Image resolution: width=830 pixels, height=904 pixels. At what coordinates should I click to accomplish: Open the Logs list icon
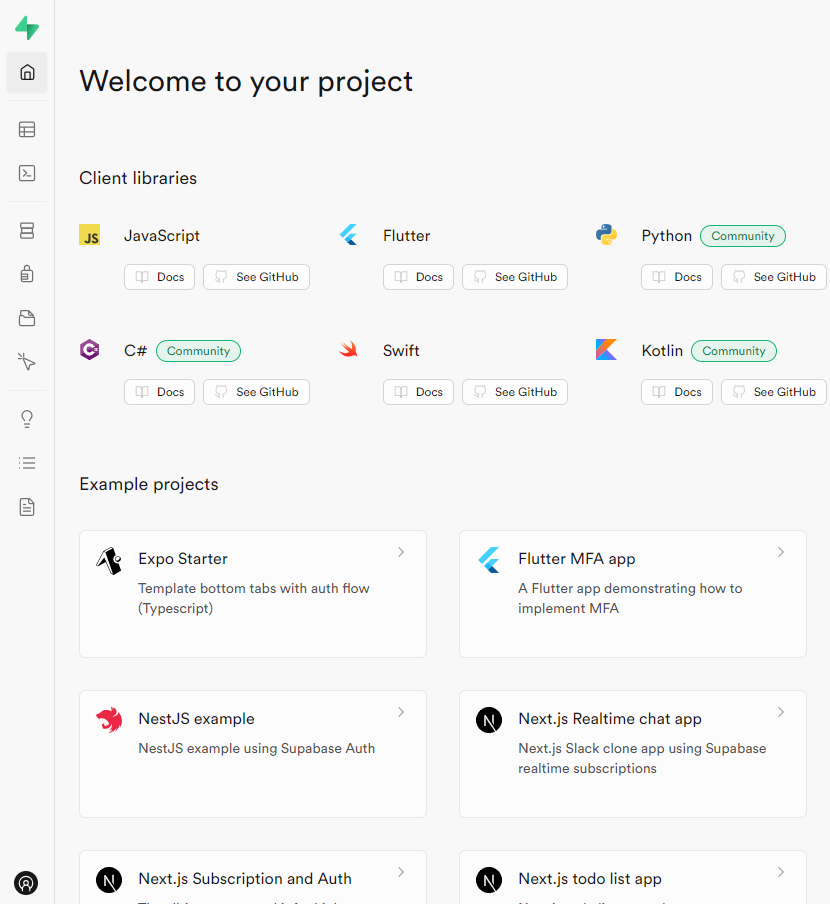[x=27, y=463]
